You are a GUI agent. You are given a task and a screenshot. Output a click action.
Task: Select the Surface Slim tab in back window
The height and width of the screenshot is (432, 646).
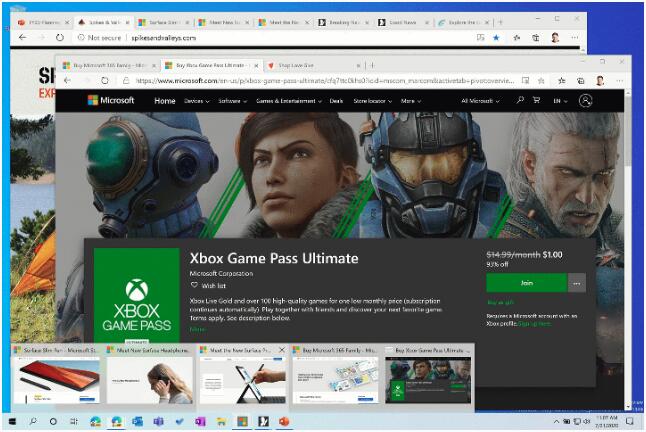point(163,22)
